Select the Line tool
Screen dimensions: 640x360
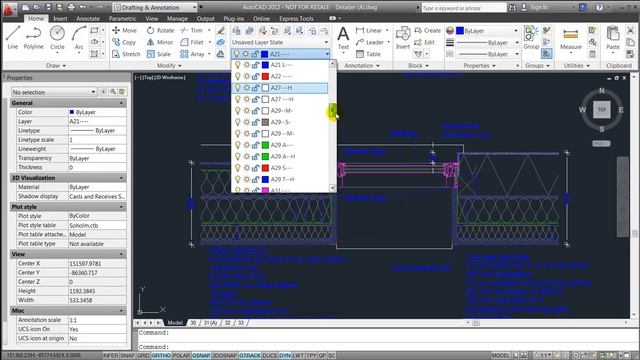13,38
